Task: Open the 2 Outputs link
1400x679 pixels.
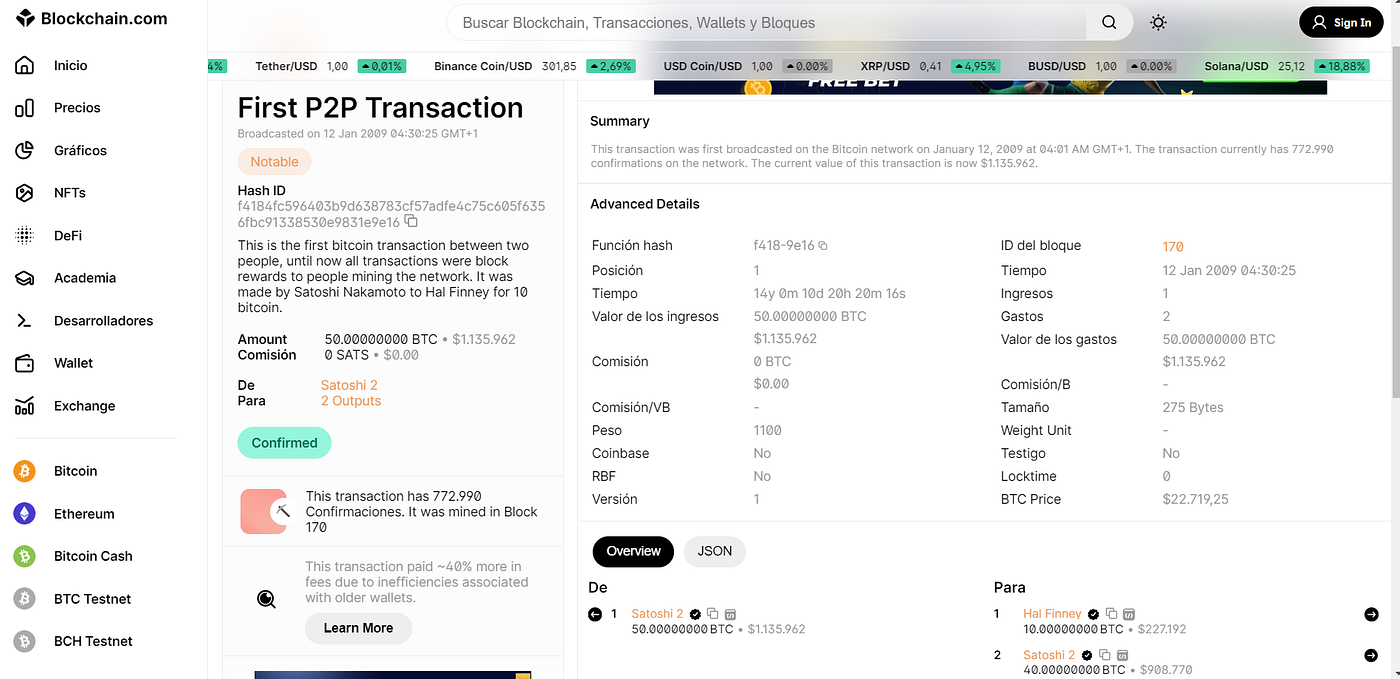Action: coord(351,401)
